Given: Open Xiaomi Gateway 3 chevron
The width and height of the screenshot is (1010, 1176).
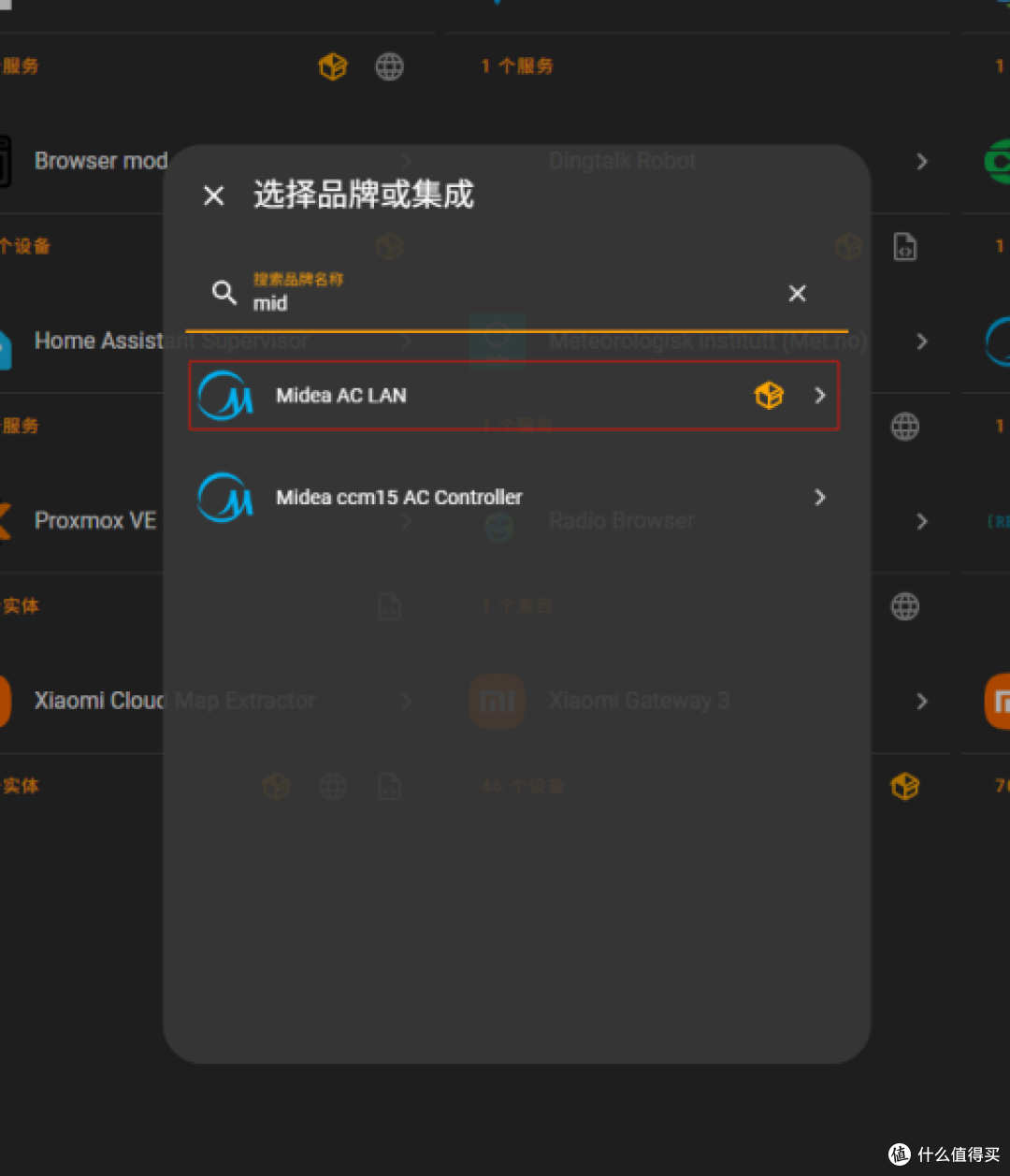Looking at the screenshot, I should tap(922, 701).
